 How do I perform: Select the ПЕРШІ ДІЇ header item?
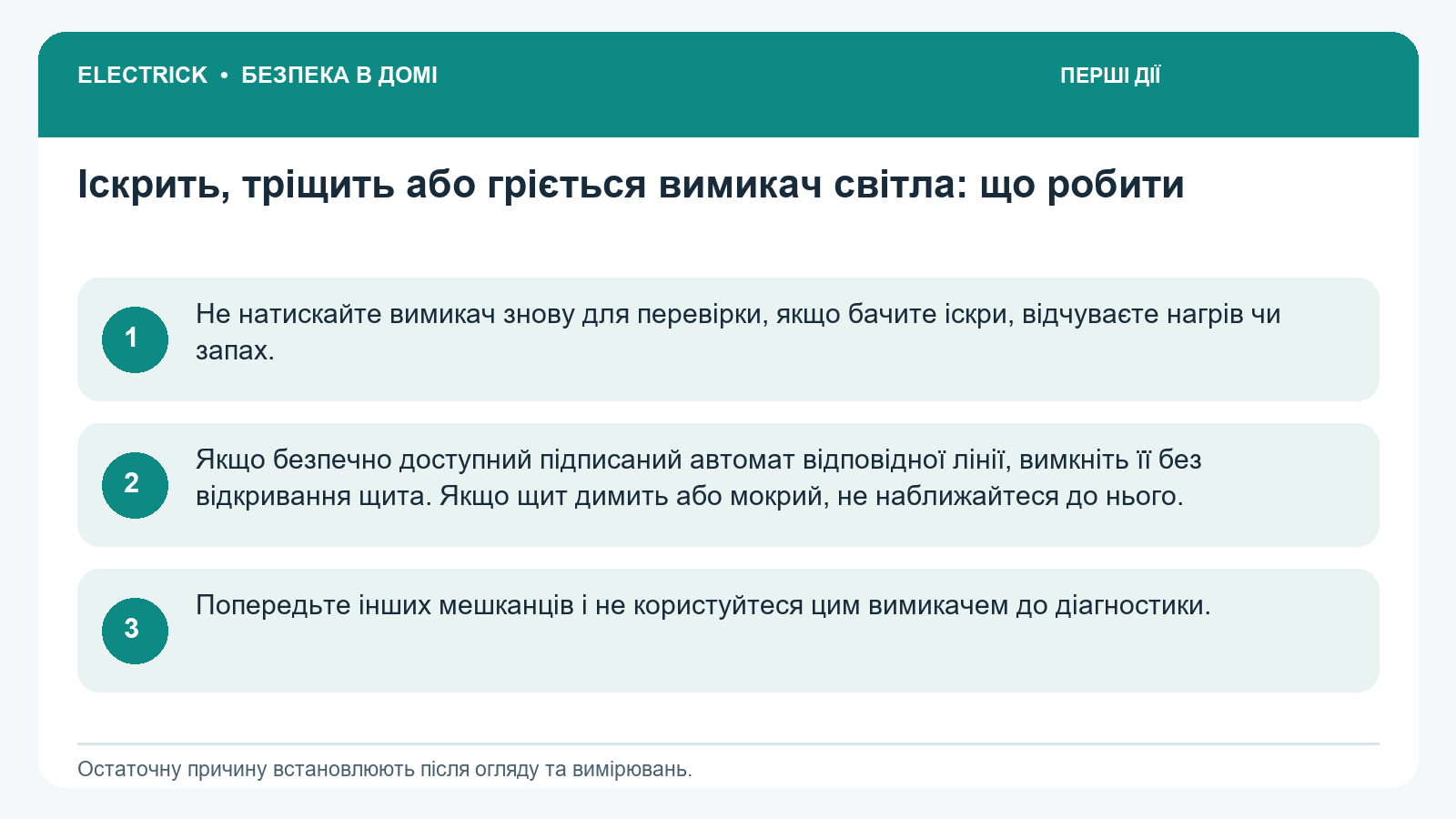pos(1110,76)
